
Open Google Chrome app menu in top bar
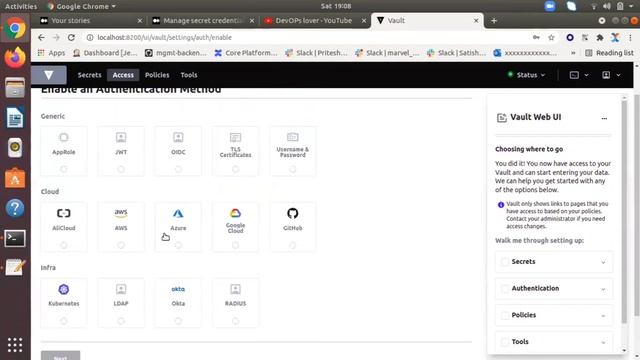[81, 6]
